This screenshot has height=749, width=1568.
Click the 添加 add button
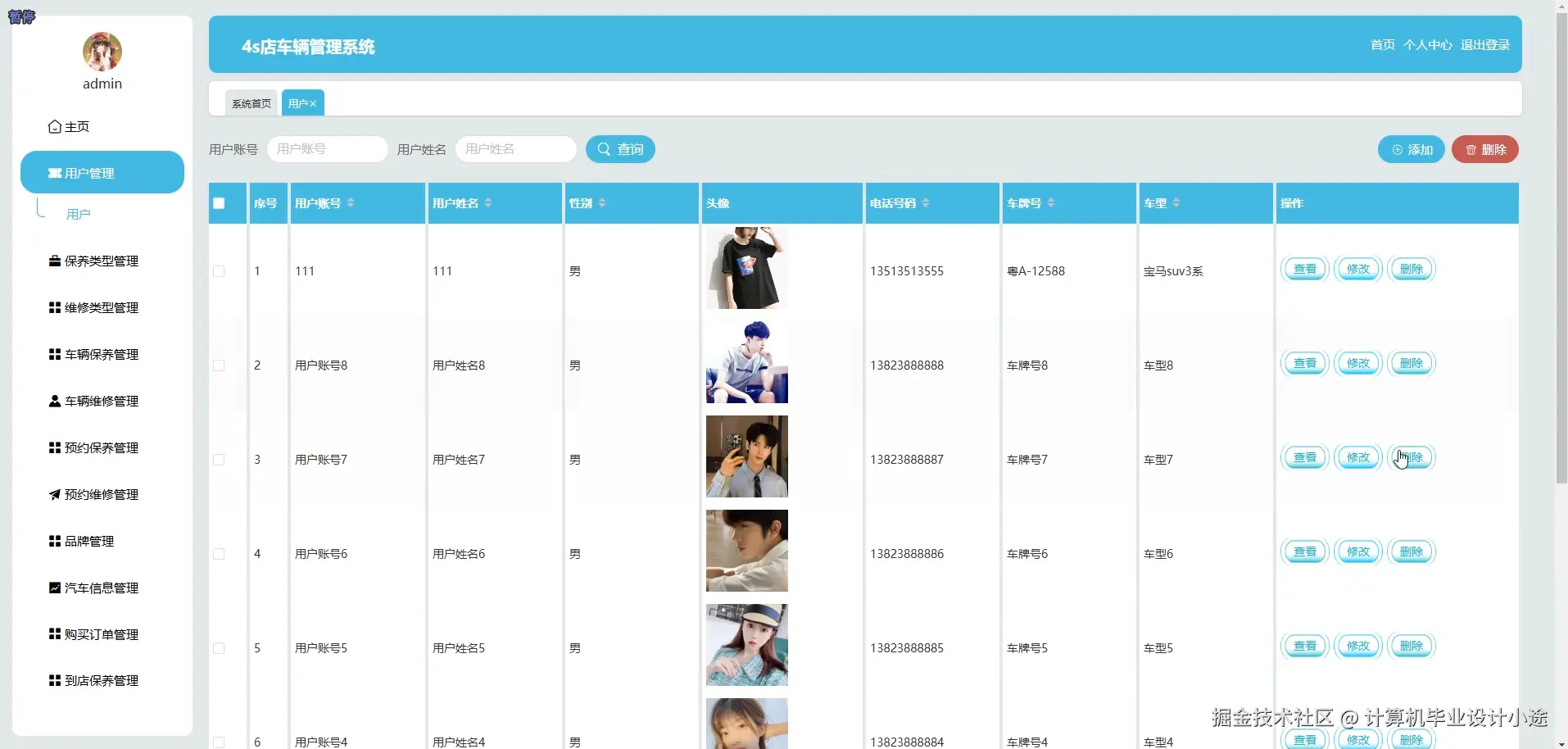[x=1412, y=150]
